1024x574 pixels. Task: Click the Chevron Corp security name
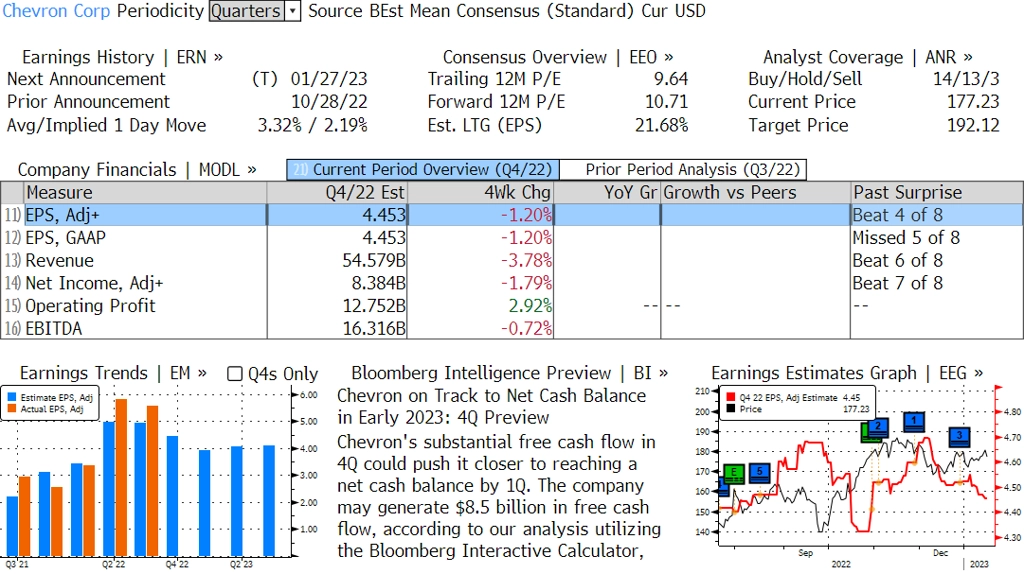[x=56, y=11]
